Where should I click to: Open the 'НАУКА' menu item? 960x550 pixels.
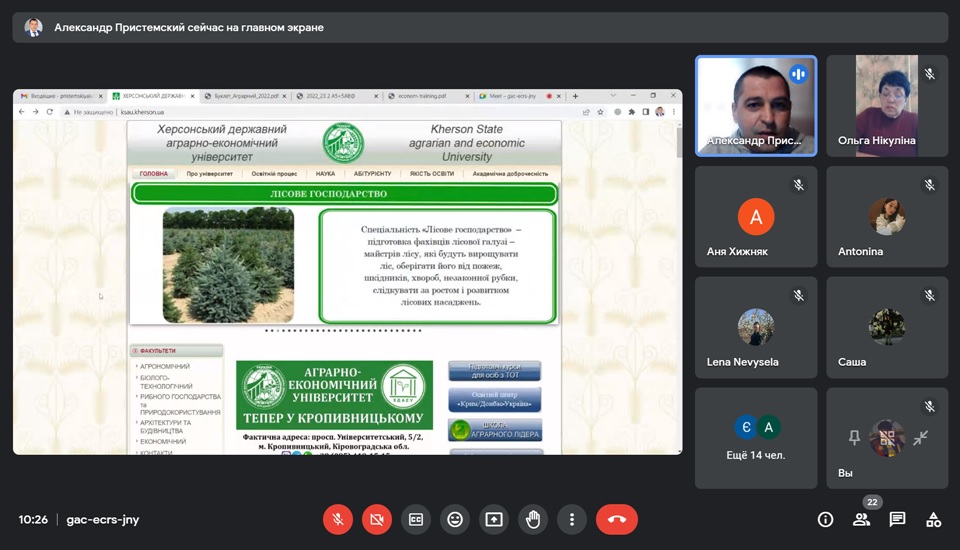325,174
